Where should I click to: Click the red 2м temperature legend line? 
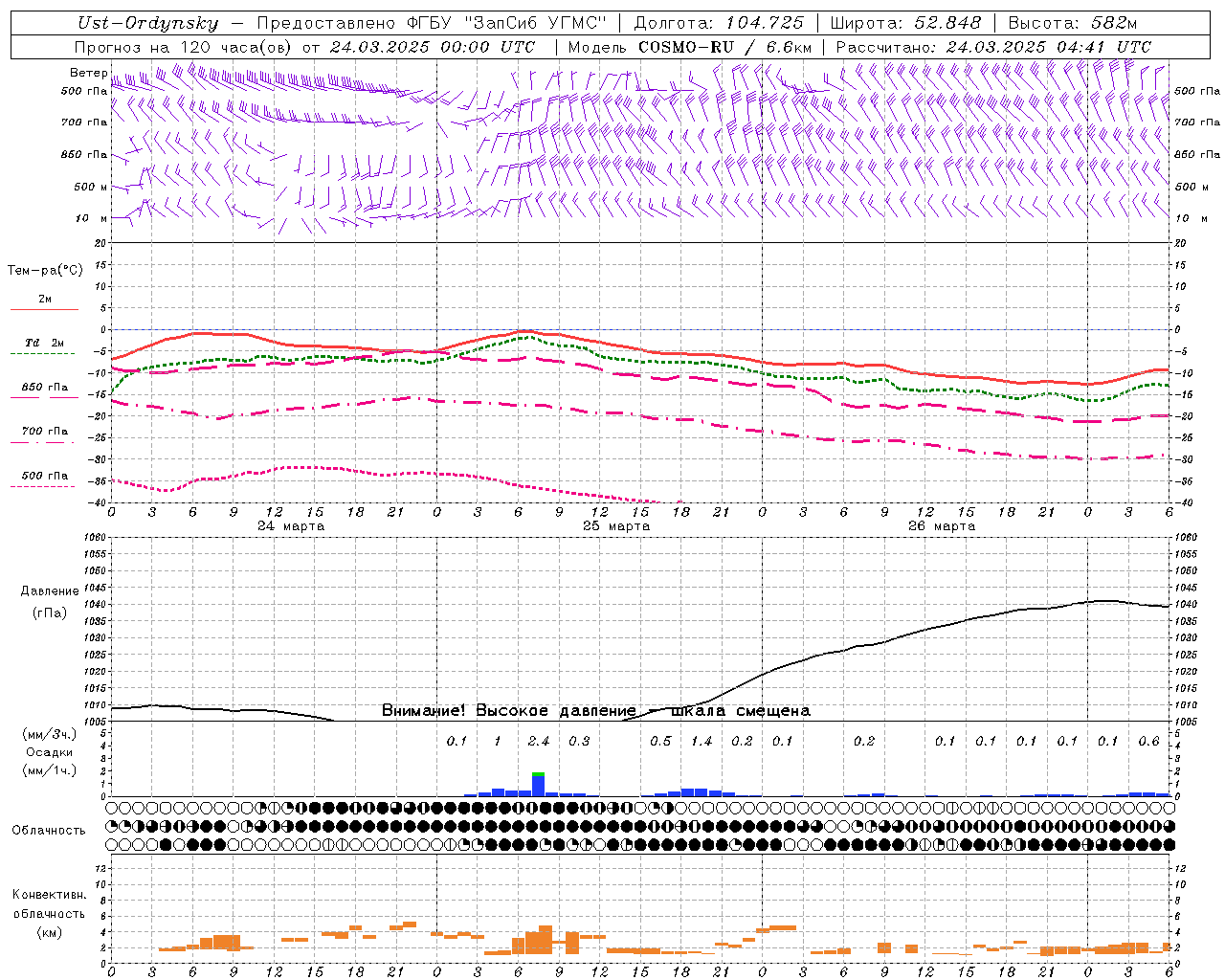[44, 308]
